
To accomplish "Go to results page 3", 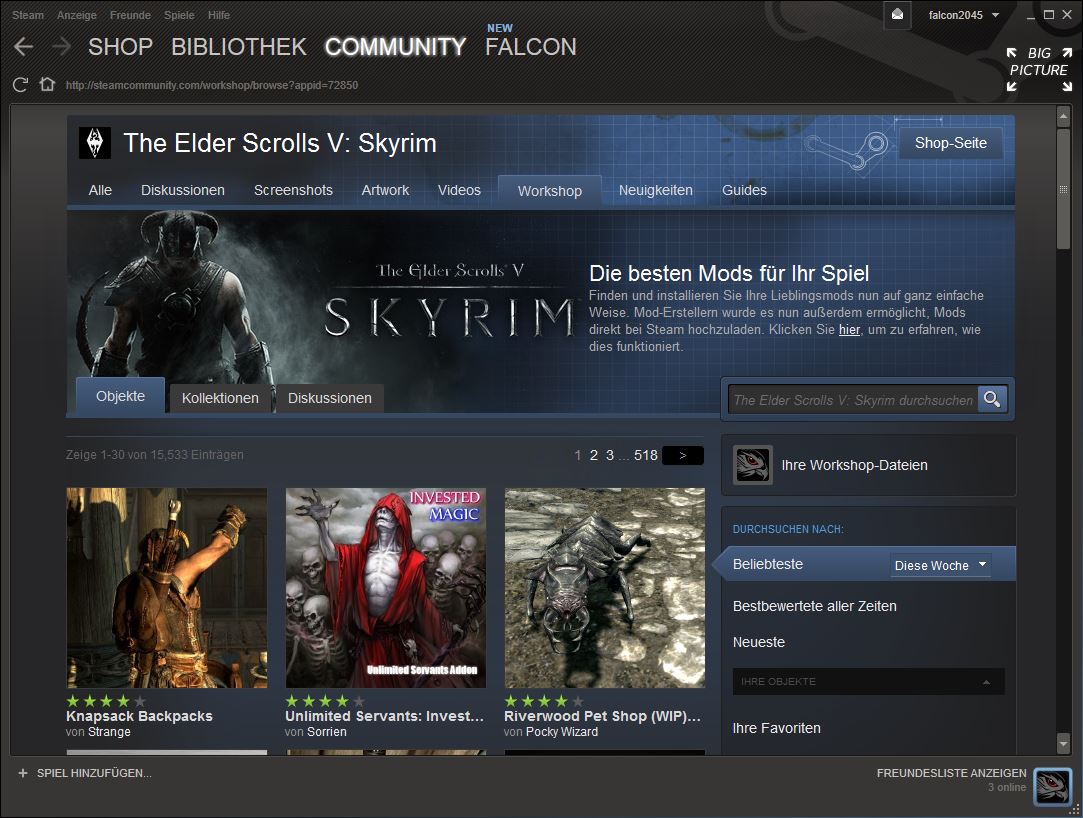I will click(610, 455).
